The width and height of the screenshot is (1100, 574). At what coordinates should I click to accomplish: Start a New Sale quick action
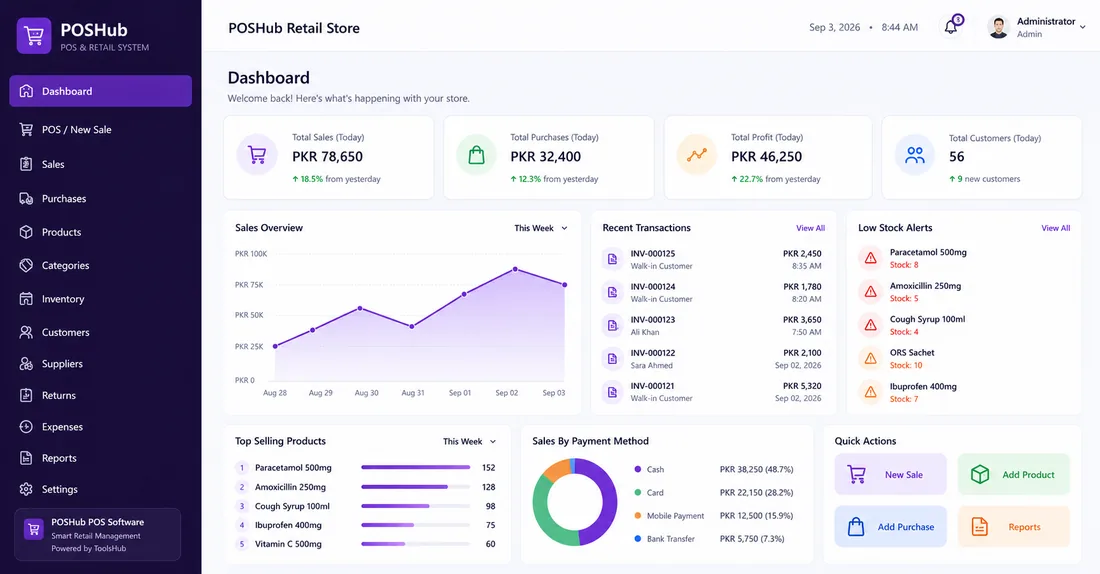point(890,474)
